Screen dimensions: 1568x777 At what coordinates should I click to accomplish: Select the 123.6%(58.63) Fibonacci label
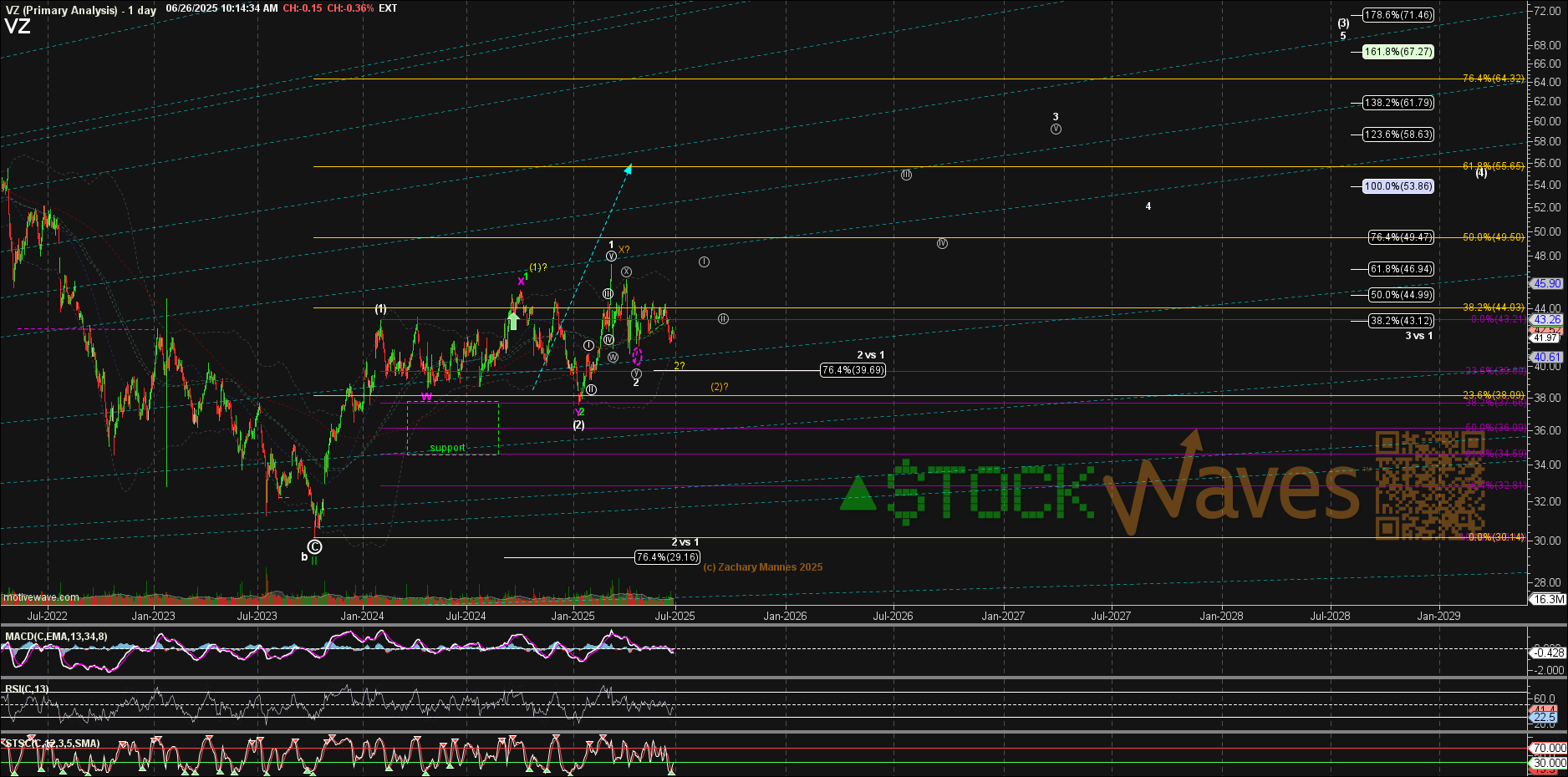click(x=1398, y=135)
